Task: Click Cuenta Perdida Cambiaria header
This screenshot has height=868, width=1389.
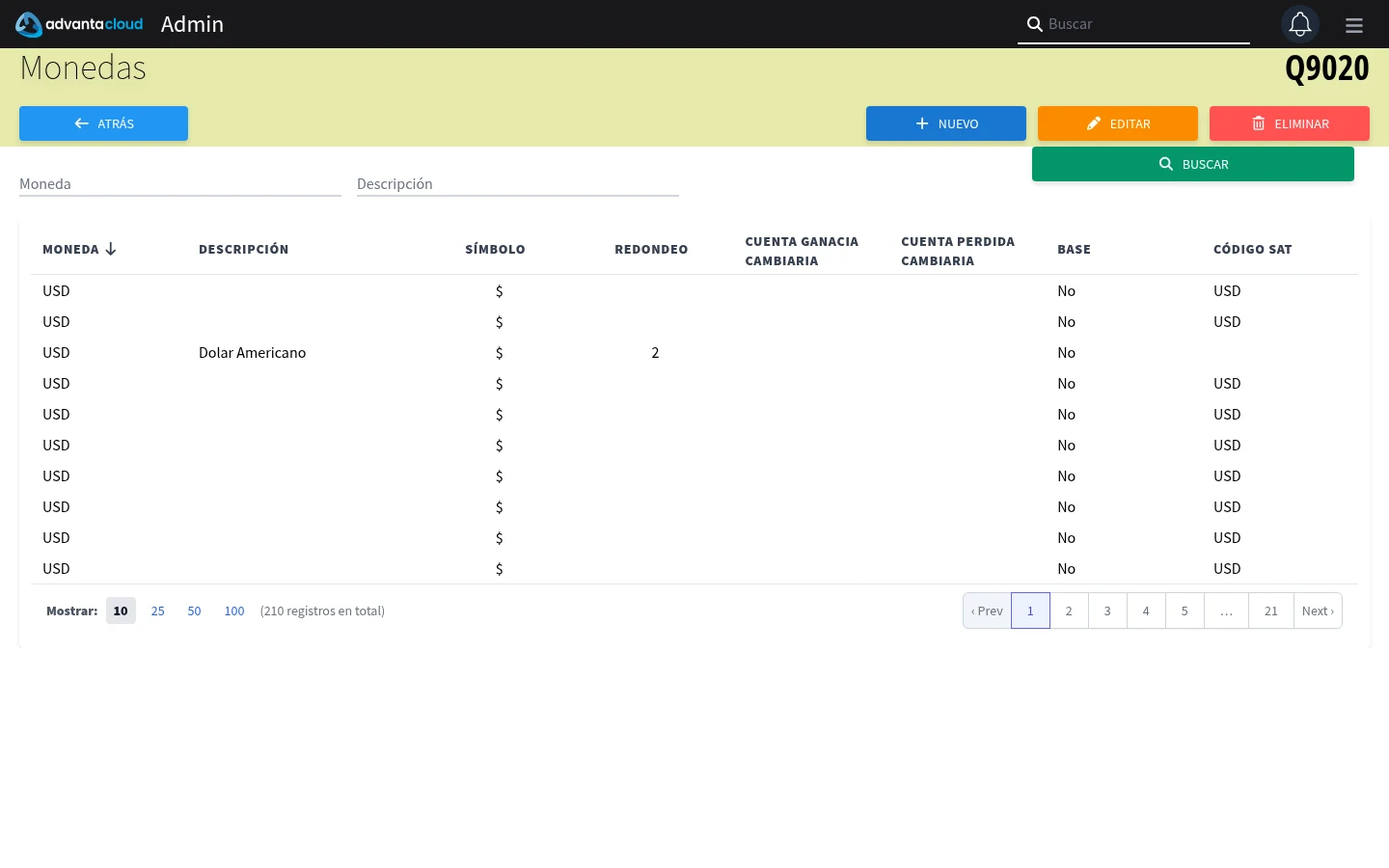Action: [958, 251]
